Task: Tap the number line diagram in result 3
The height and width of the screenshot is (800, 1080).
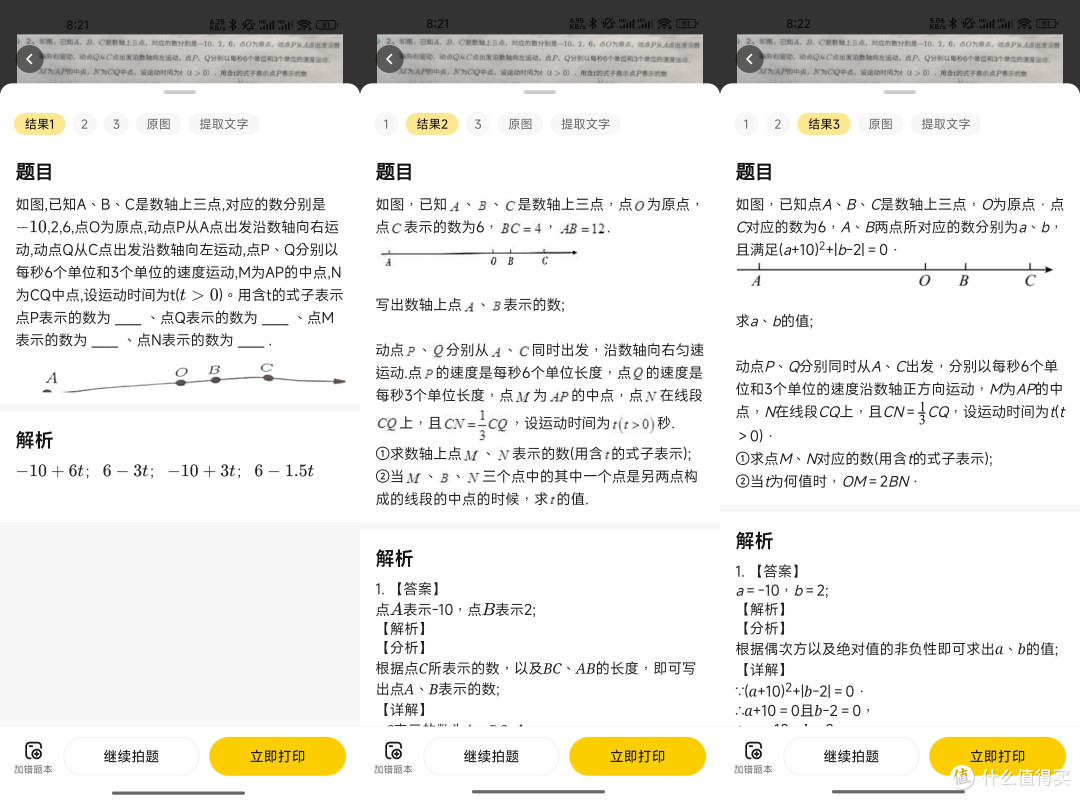Action: (x=895, y=275)
